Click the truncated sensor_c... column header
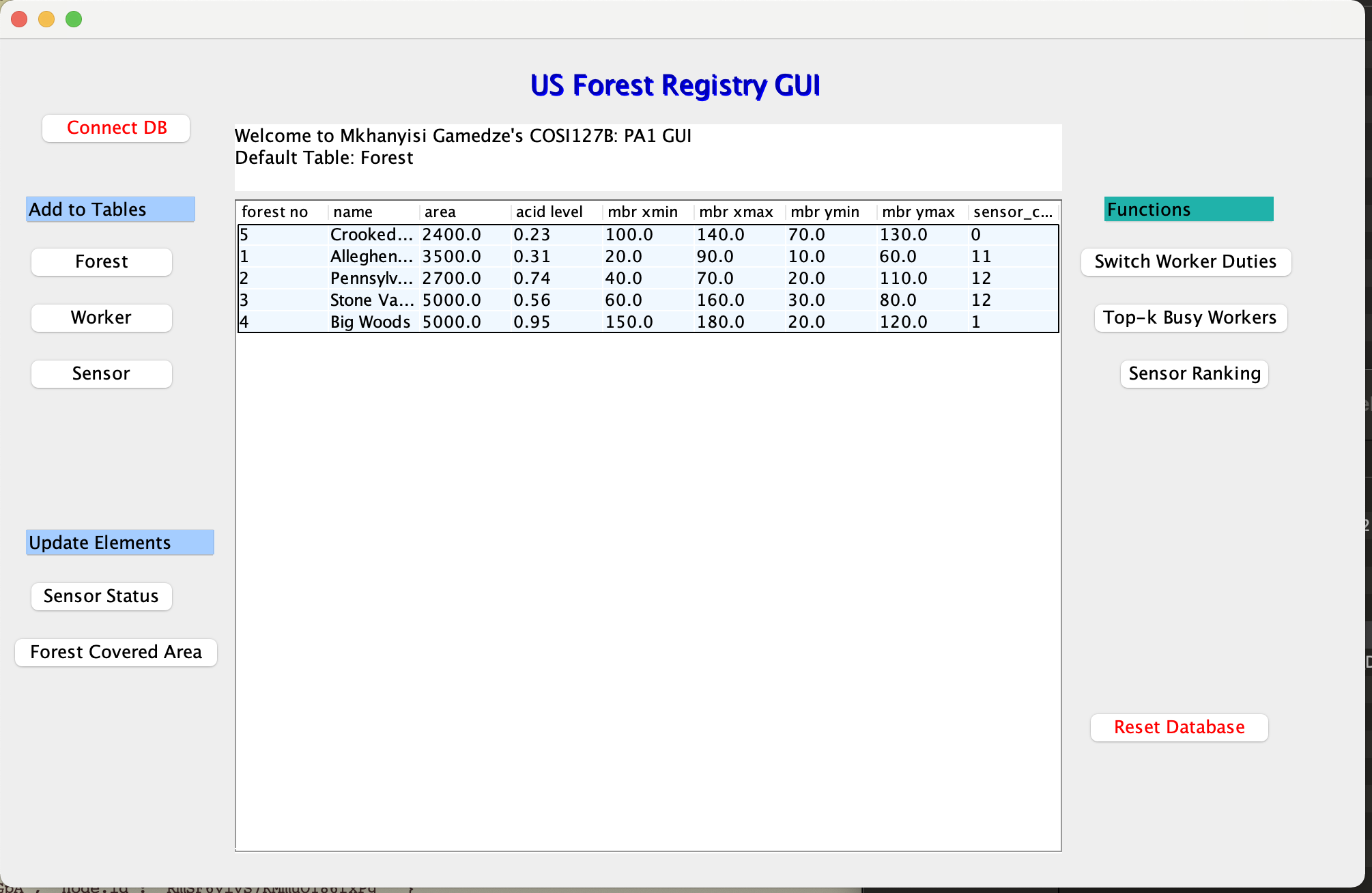This screenshot has height=893, width=1372. [x=1012, y=212]
